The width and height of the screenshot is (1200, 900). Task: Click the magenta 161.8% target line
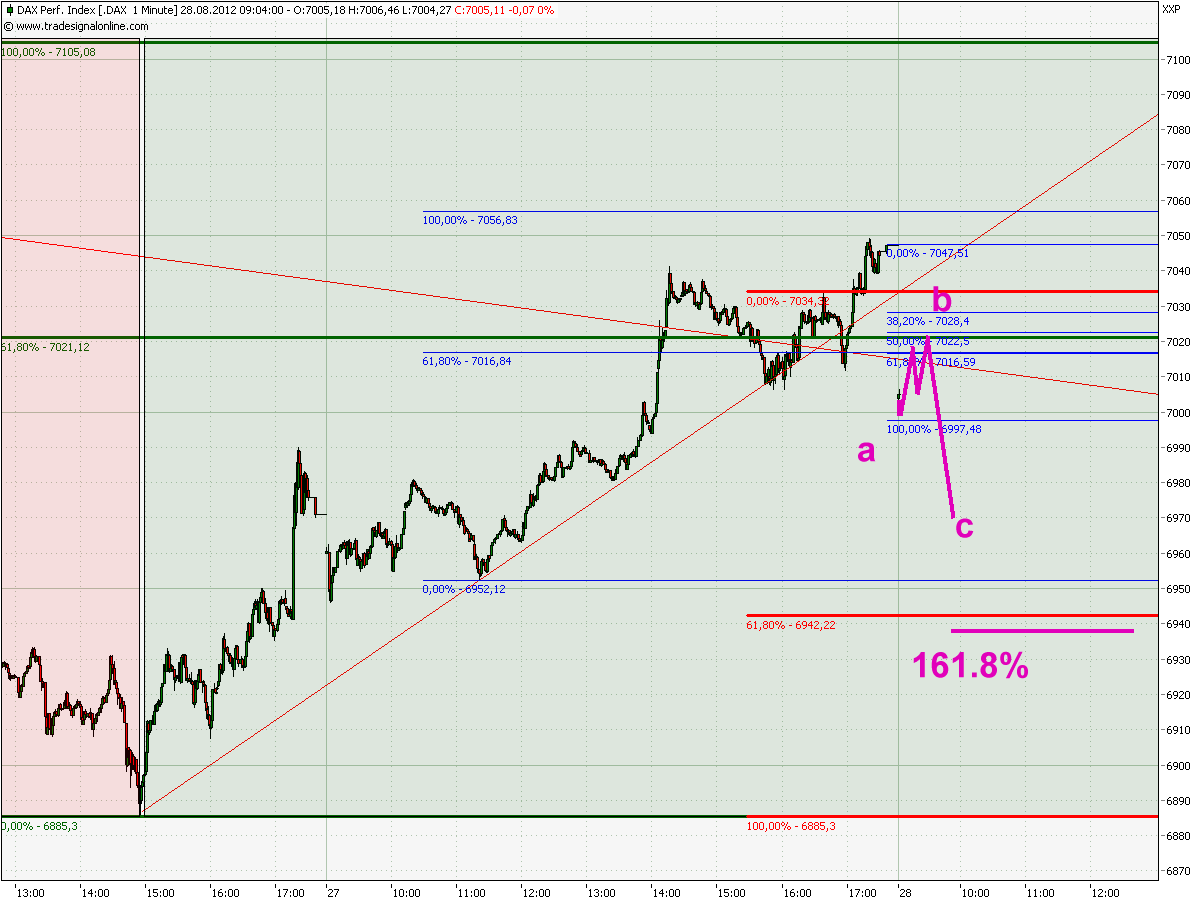(1042, 630)
